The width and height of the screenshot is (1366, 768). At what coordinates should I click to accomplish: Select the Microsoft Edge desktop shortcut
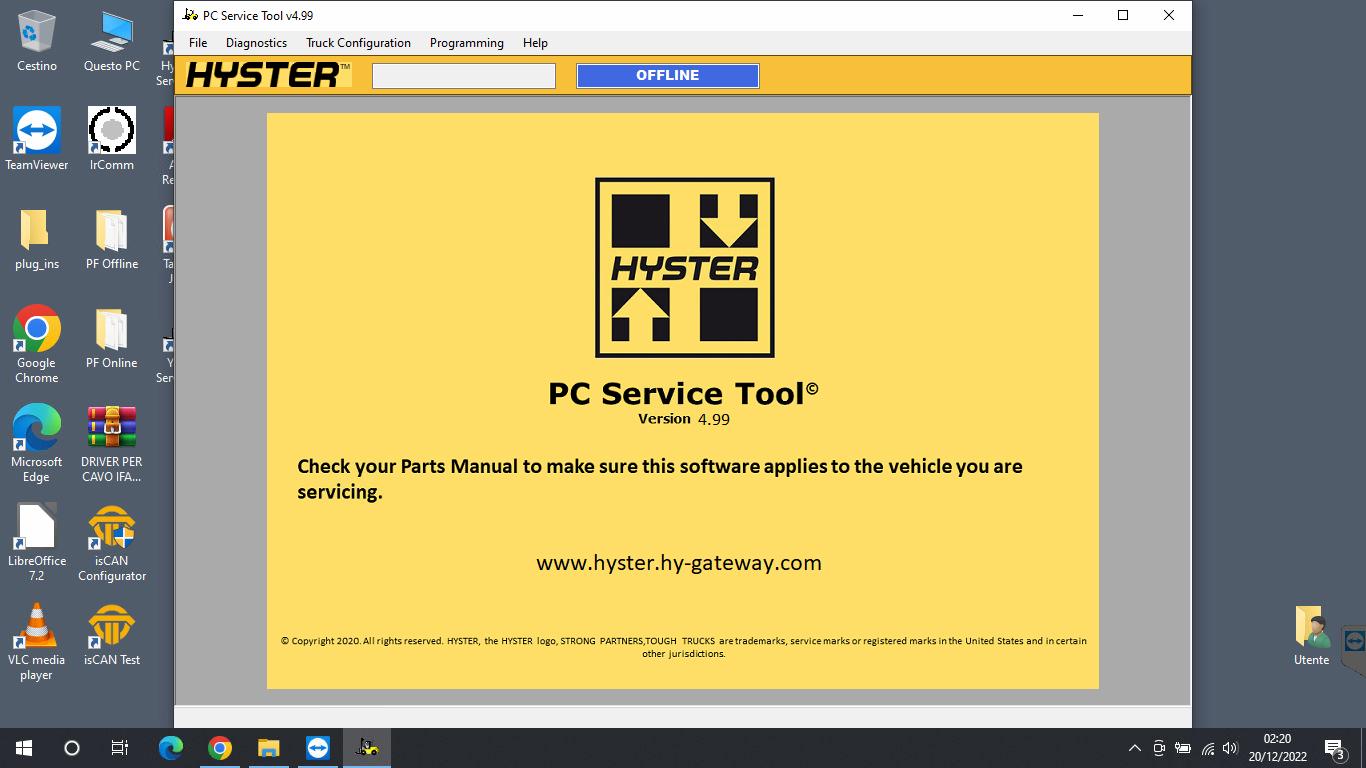(x=37, y=444)
